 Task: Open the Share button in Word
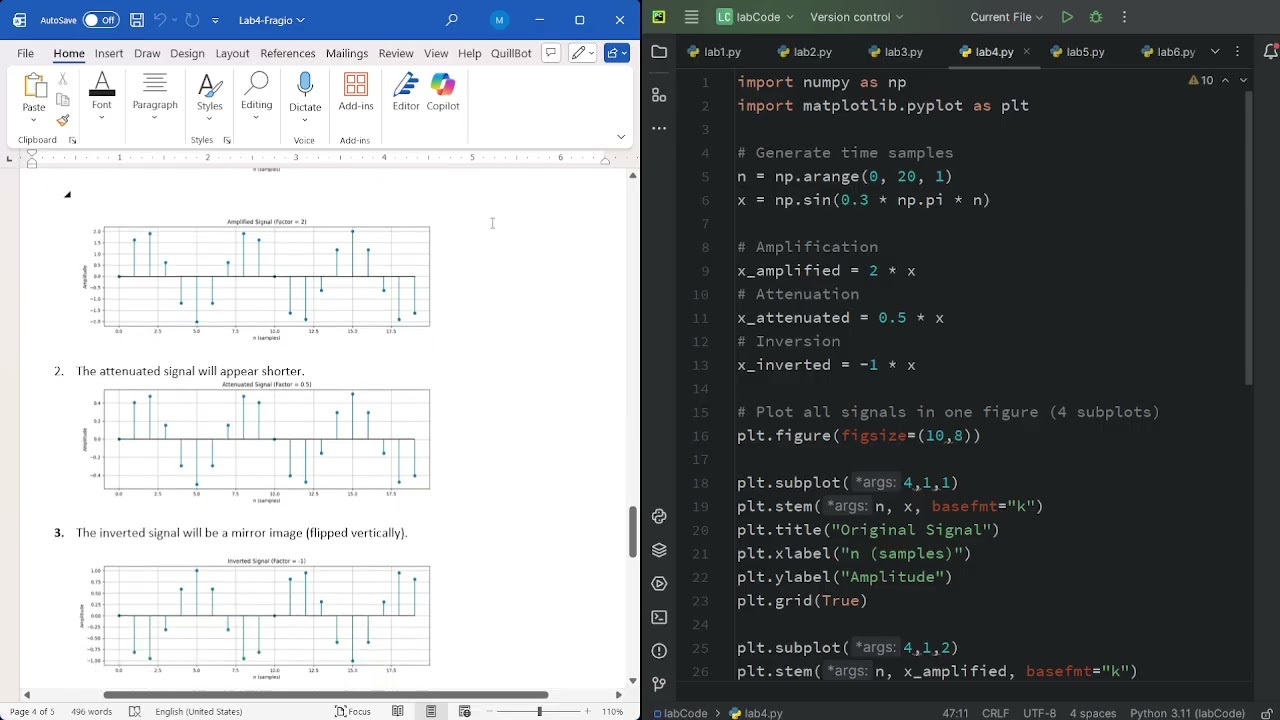pos(616,53)
